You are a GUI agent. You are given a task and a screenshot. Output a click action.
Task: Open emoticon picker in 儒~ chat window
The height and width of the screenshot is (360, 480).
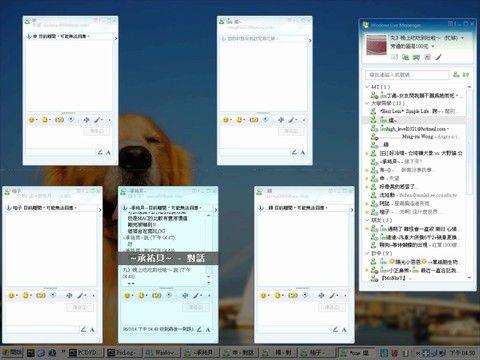226,120
